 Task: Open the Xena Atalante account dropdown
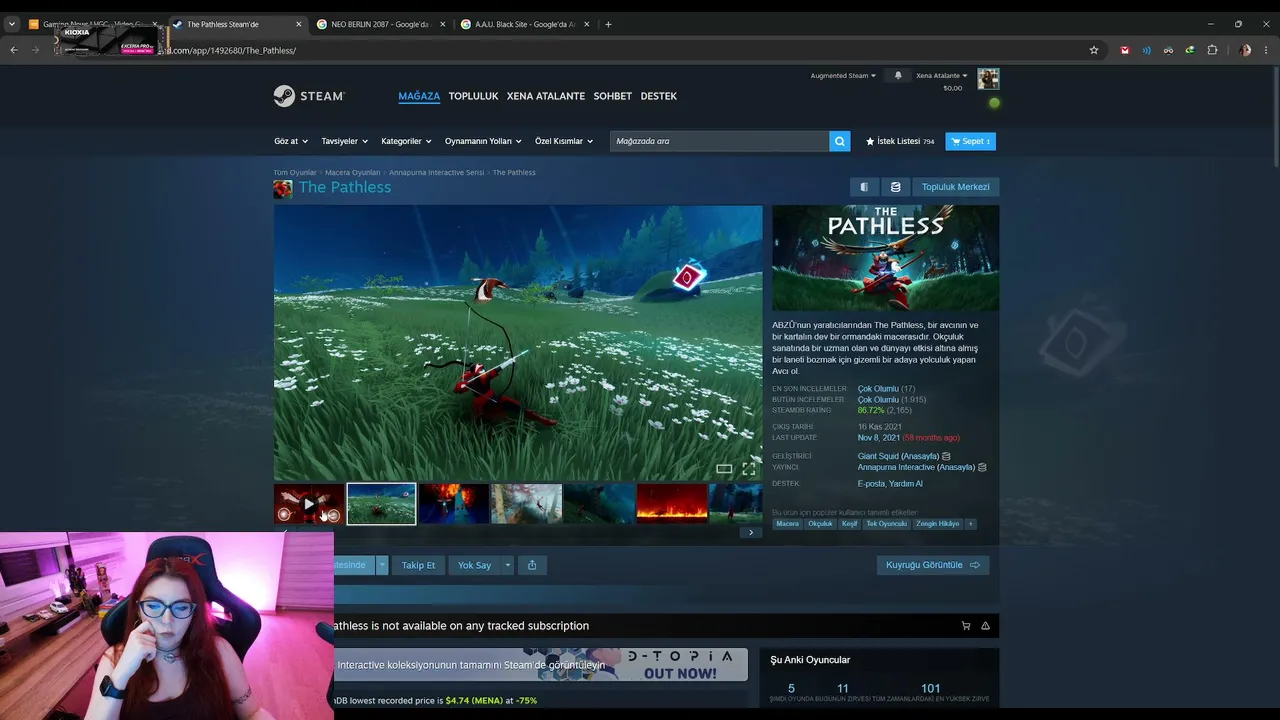coord(942,76)
